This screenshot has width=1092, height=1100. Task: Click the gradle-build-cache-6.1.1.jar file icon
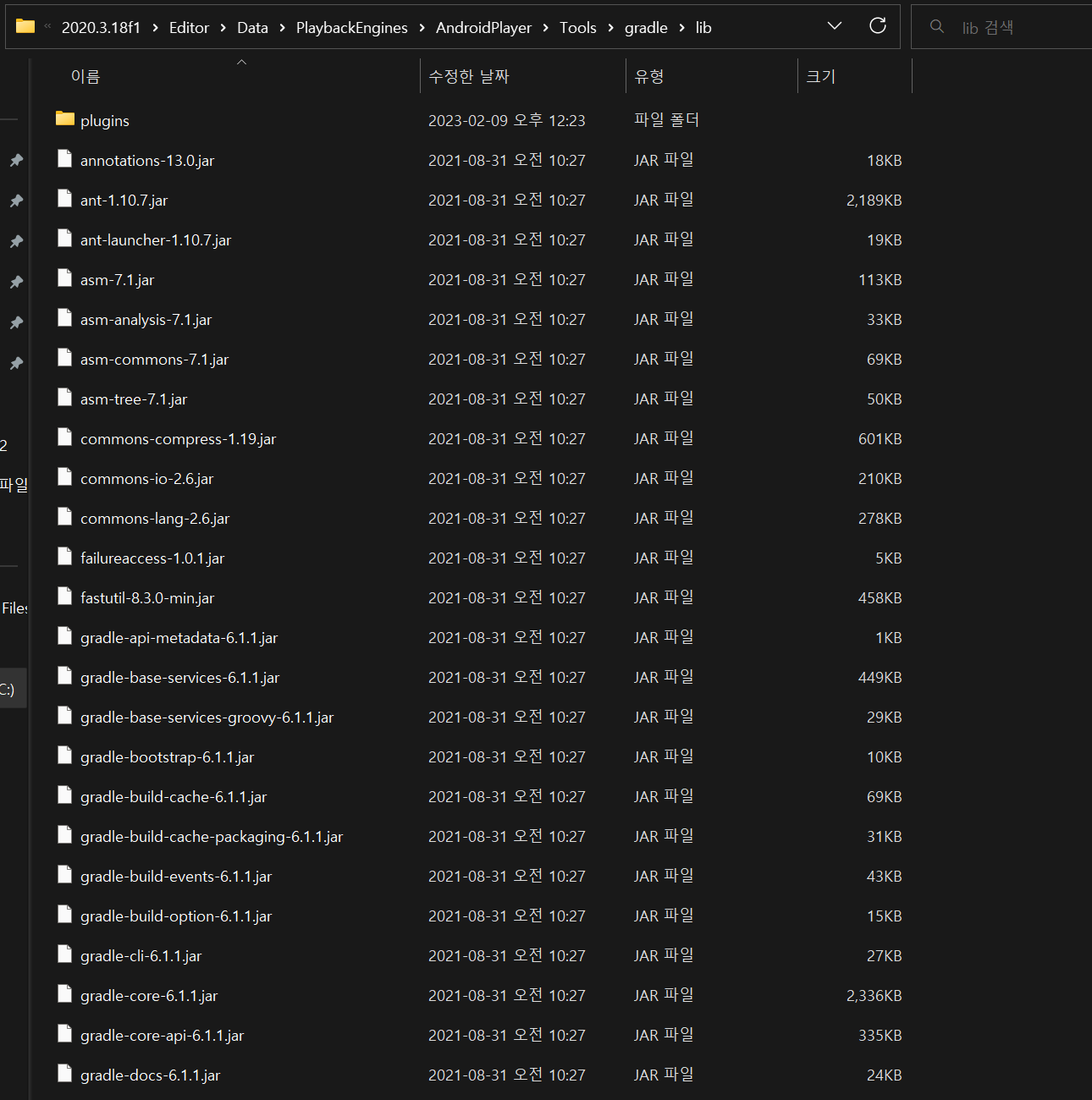pyautogui.click(x=64, y=795)
